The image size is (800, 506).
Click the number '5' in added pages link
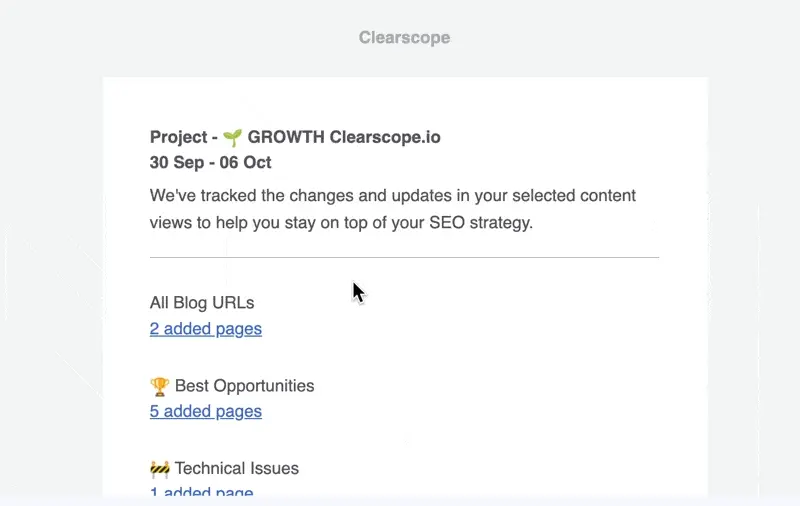click(154, 412)
